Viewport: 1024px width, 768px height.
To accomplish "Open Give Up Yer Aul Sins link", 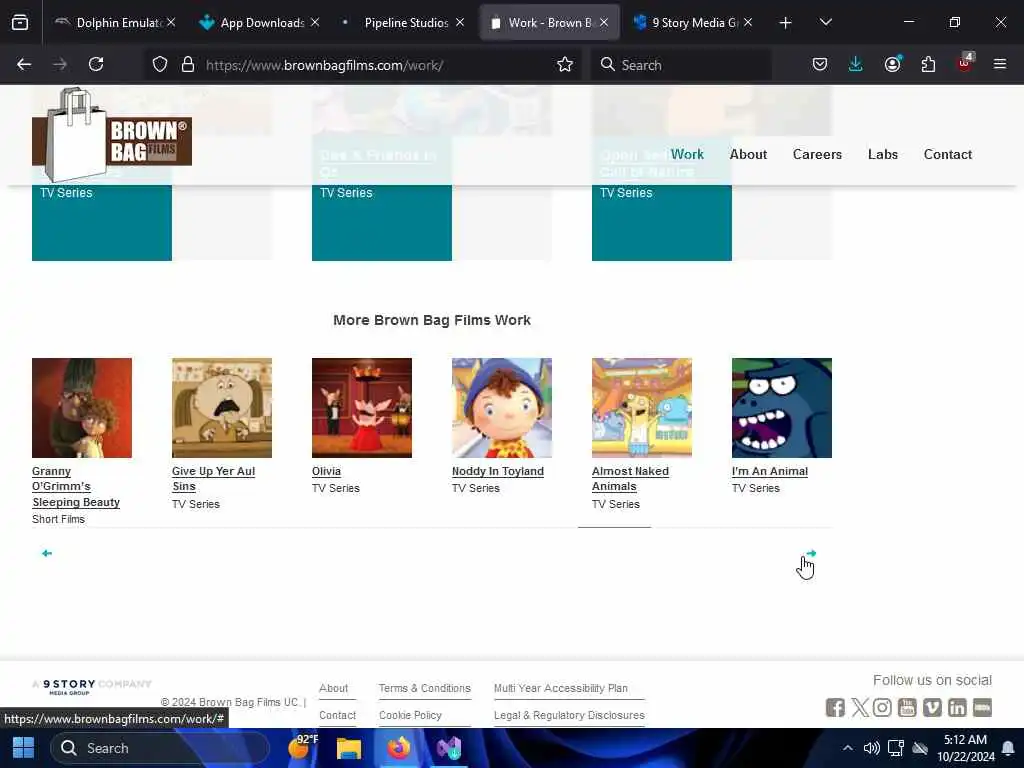I will [213, 479].
